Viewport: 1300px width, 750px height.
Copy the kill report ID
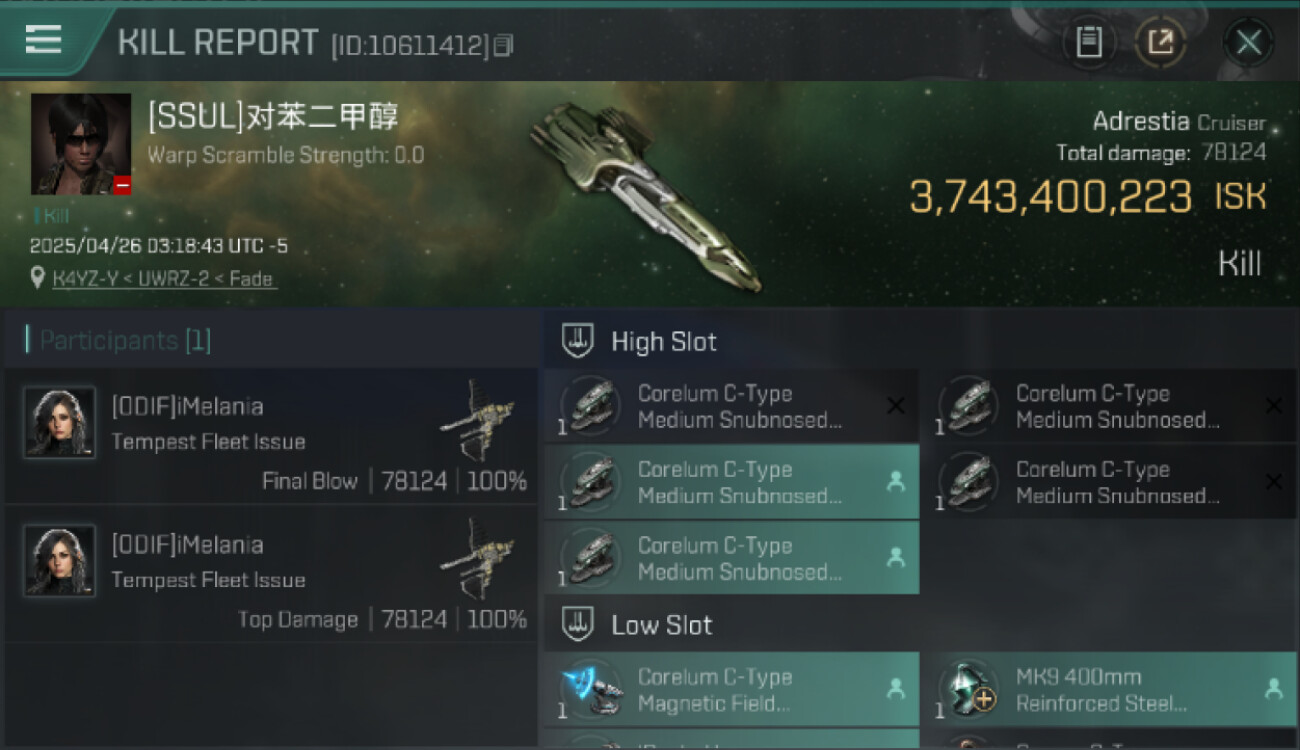[x=503, y=45]
